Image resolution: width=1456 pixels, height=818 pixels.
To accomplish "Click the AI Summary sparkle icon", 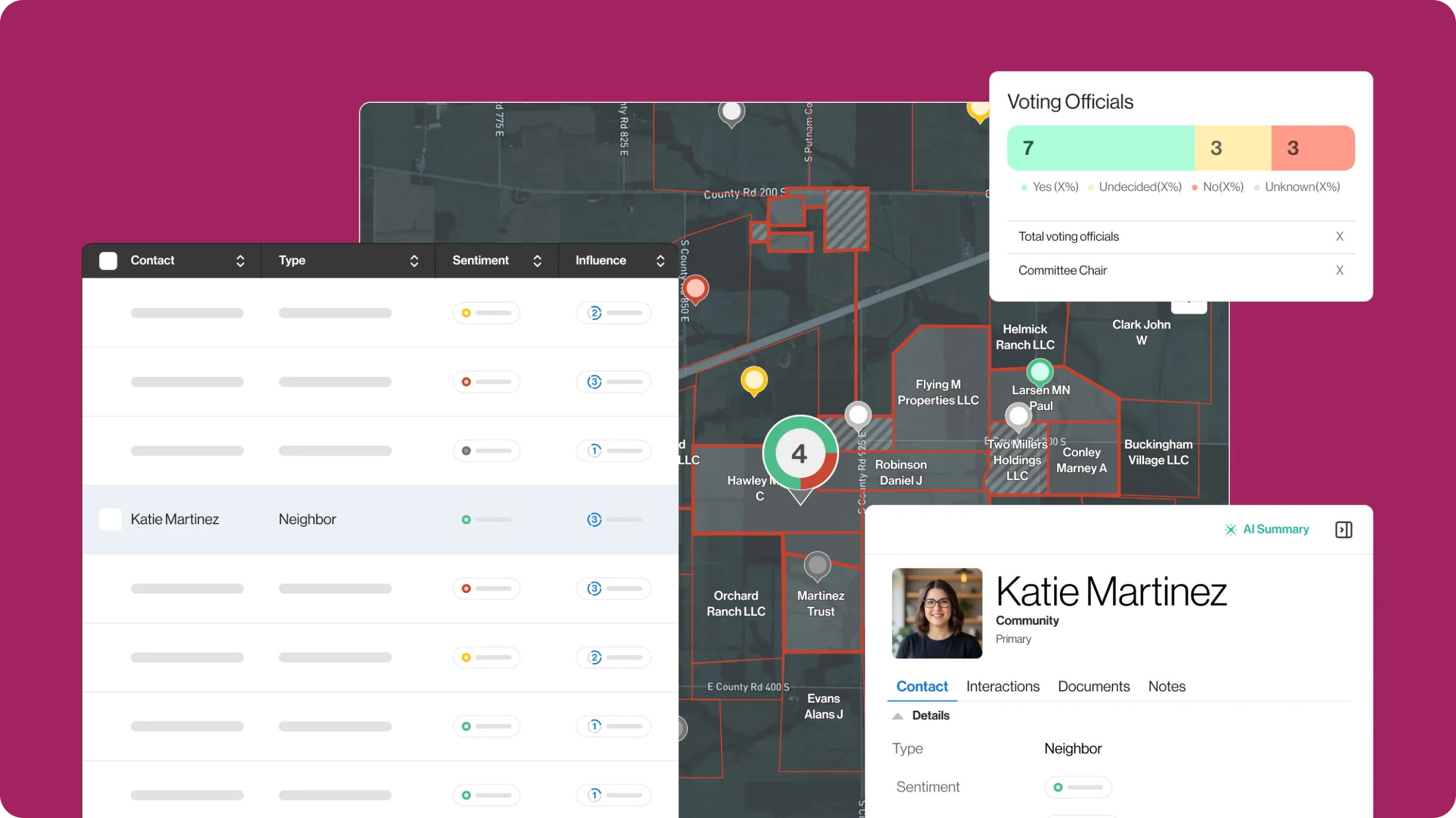I will [x=1230, y=529].
